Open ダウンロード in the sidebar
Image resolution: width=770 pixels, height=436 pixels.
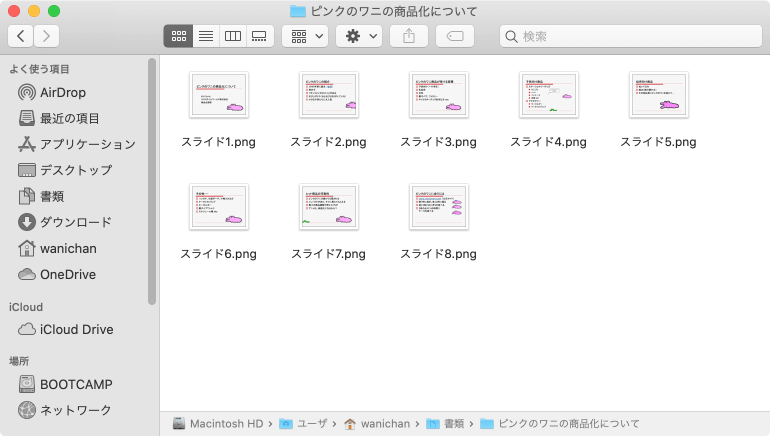(x=65, y=222)
